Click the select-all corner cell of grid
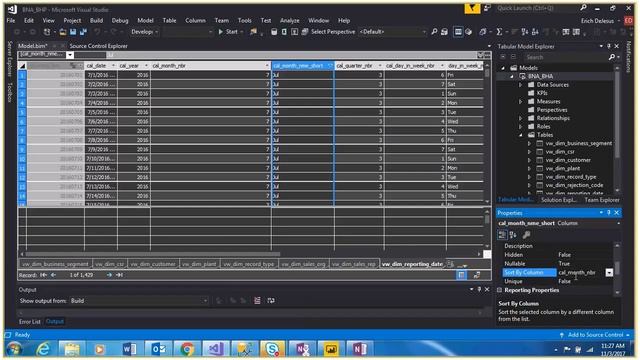The image size is (640, 360). tap(22, 66)
